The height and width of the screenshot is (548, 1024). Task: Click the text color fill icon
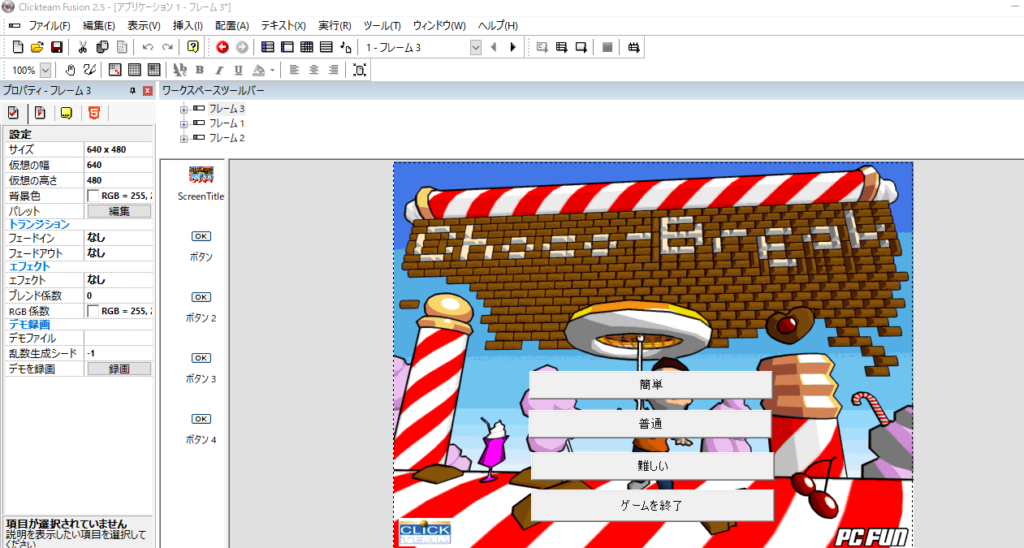pos(259,70)
